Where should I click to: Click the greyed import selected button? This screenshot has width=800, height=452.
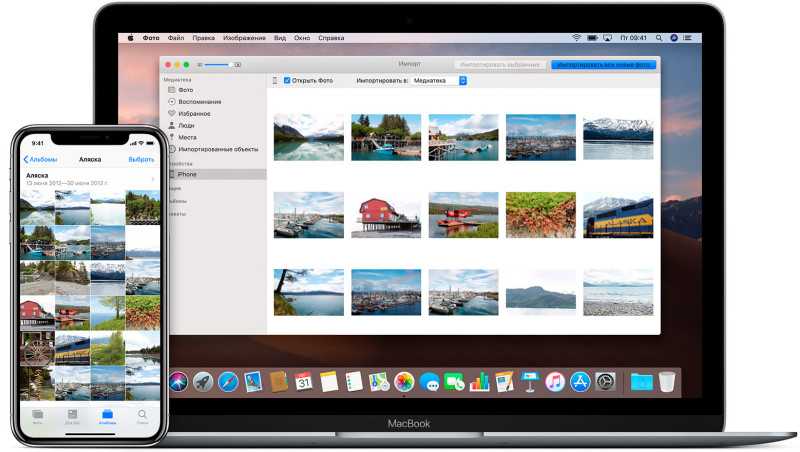[500, 65]
